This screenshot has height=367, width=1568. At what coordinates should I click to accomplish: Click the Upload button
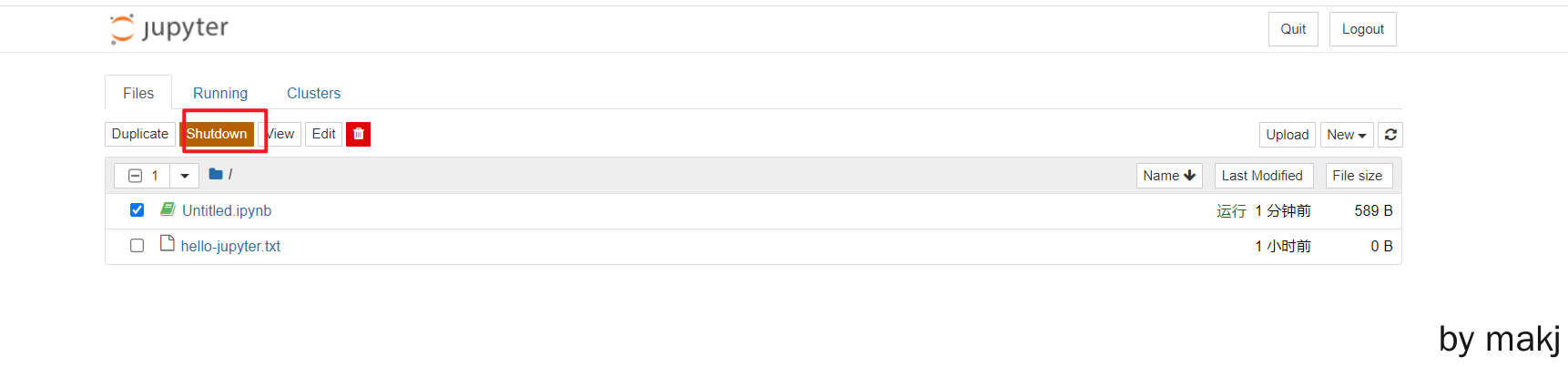pos(1287,135)
